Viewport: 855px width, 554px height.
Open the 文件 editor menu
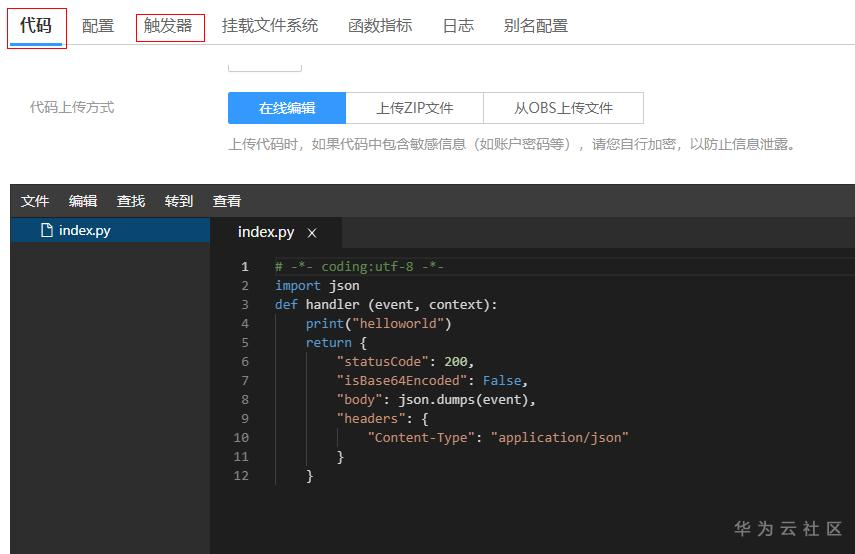click(x=35, y=201)
